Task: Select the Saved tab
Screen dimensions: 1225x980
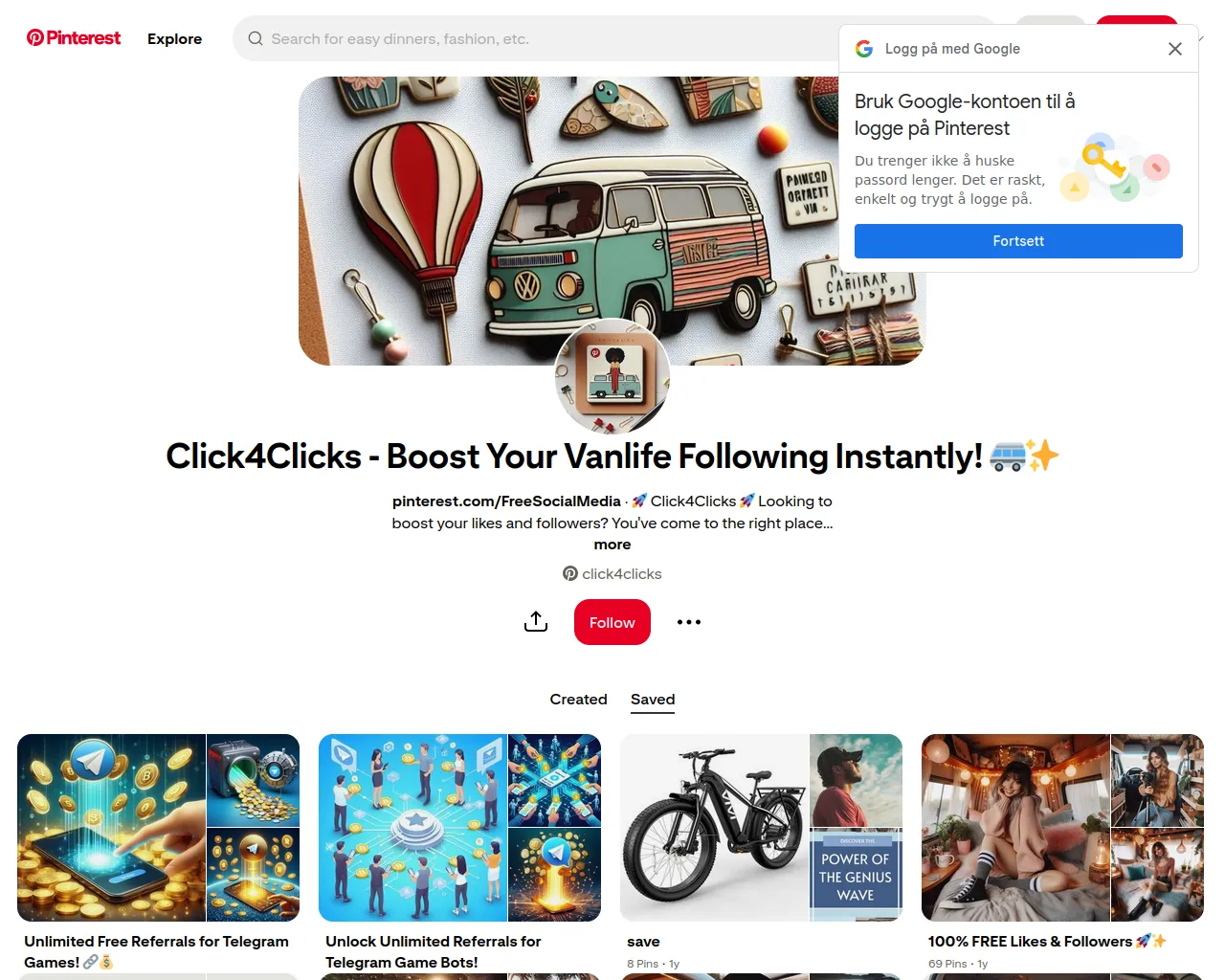Action: pyautogui.click(x=653, y=700)
